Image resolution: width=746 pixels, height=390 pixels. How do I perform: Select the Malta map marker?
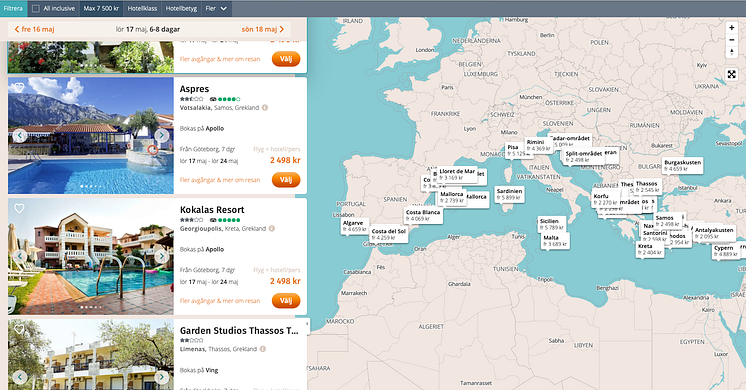click(555, 241)
